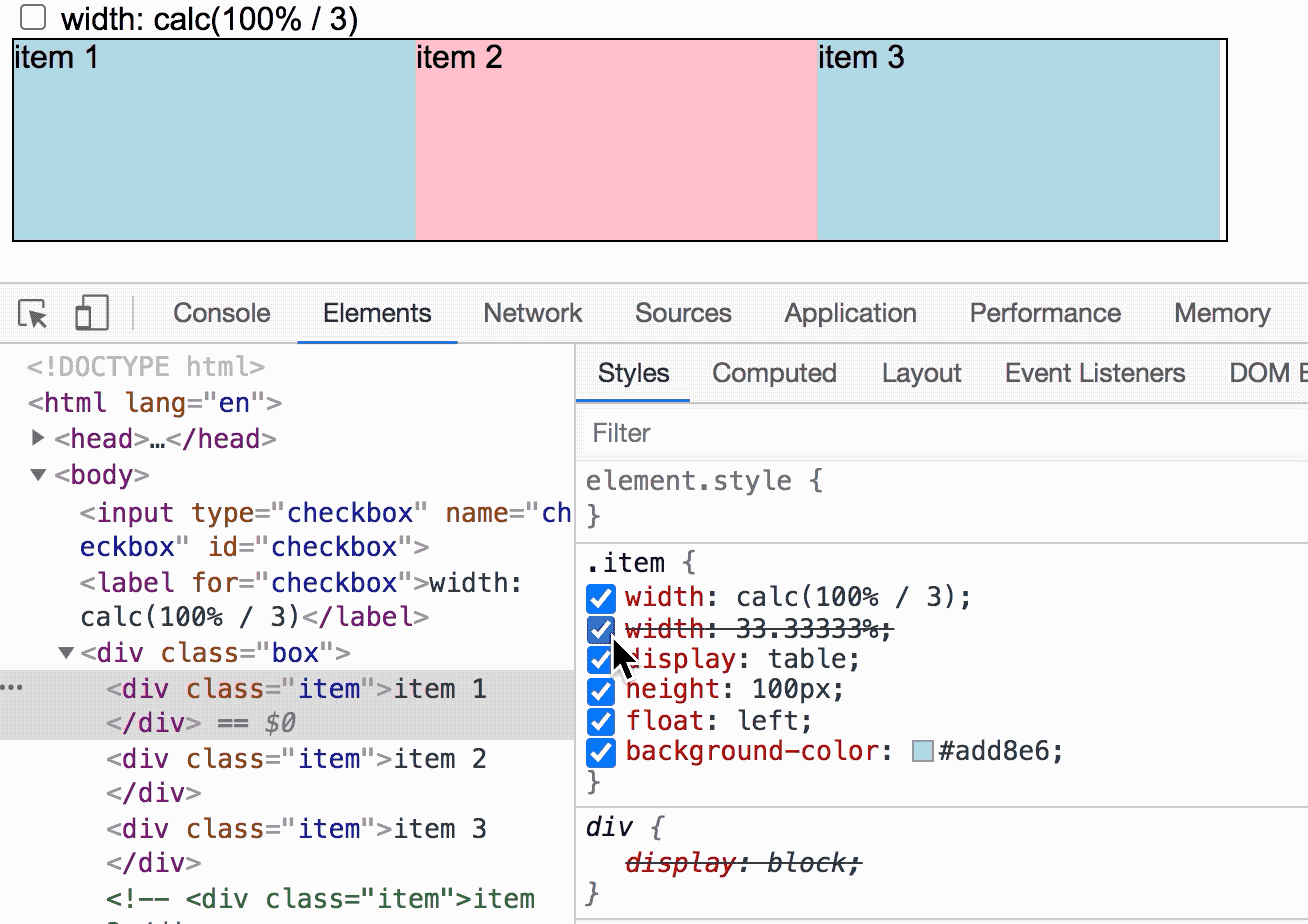Open the #add8e6 color swatch picker
Screen dimensions: 1308x924
[x=923, y=752]
